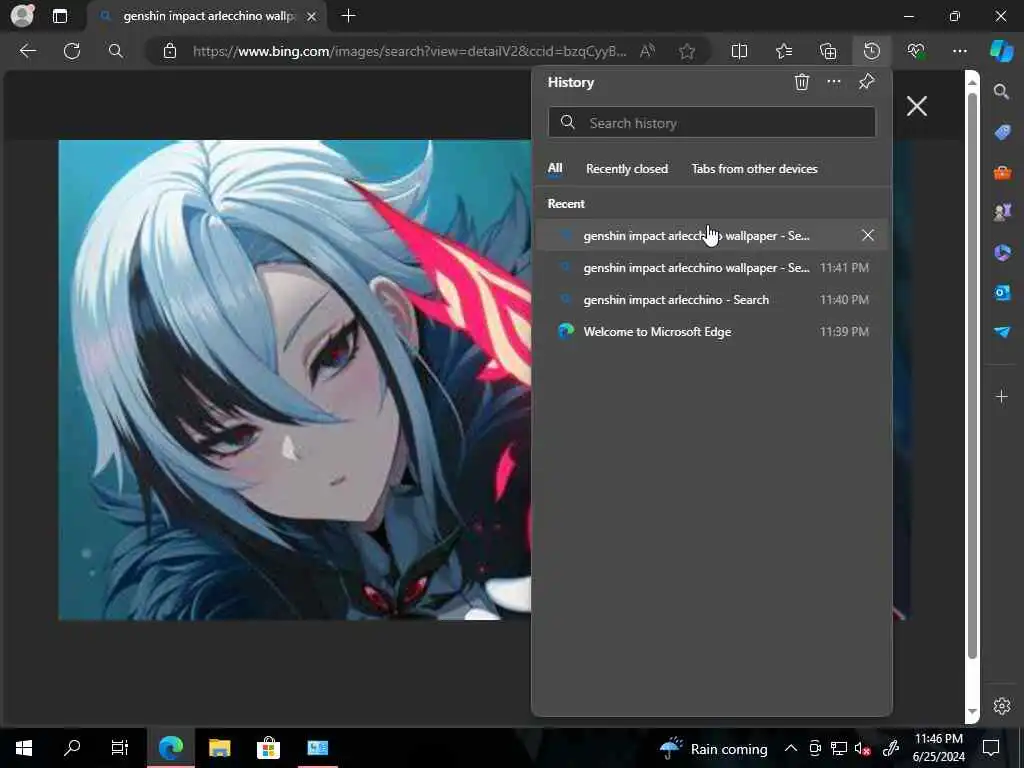The image size is (1024, 768).
Task: Switch to Recently closed tab
Action: [x=627, y=168]
